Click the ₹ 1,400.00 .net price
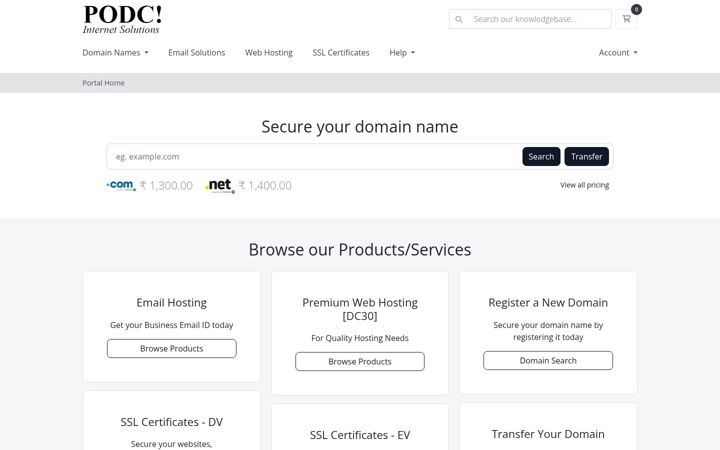 (x=265, y=186)
